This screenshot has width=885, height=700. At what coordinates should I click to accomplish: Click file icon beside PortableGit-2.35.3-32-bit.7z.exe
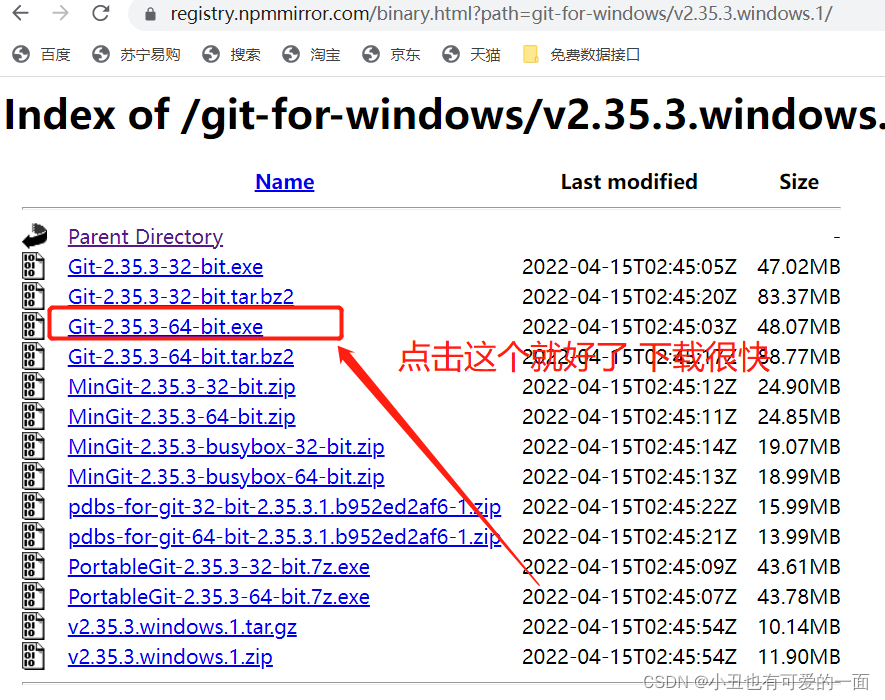[x=33, y=566]
